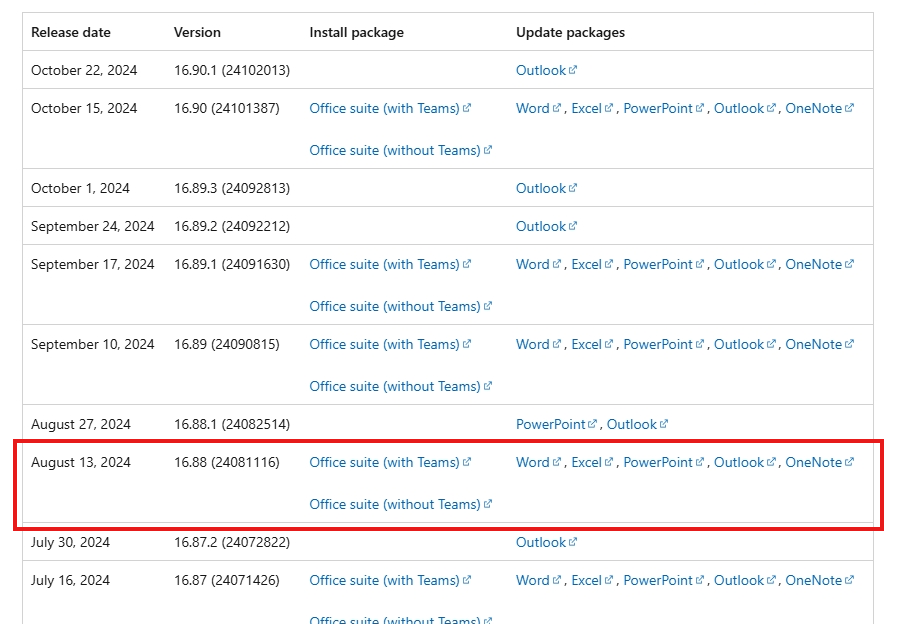The width and height of the screenshot is (900, 624).
Task: Open OneNote update for October 15, 2024
Action: pos(818,108)
